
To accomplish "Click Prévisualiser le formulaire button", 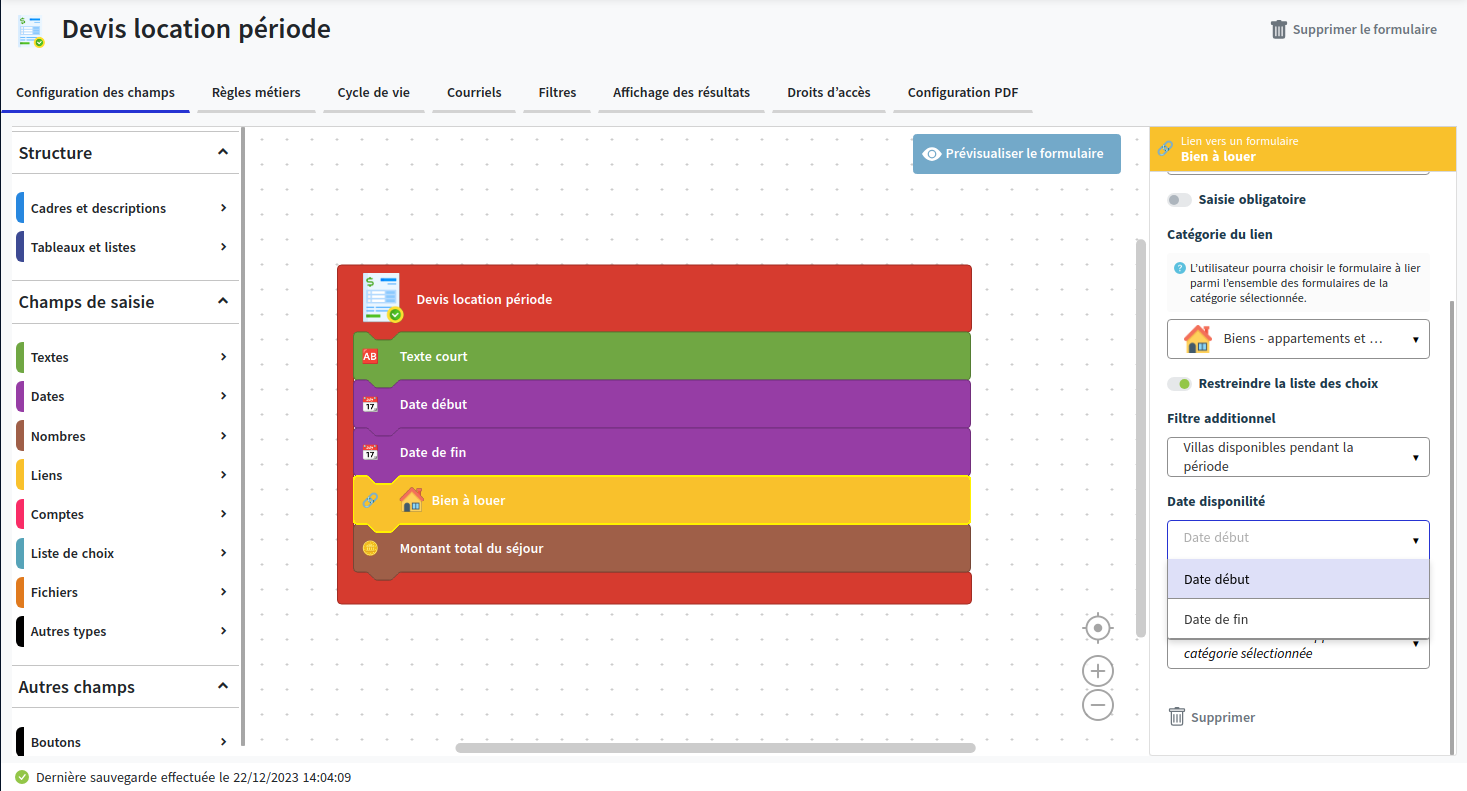I will pos(1016,154).
